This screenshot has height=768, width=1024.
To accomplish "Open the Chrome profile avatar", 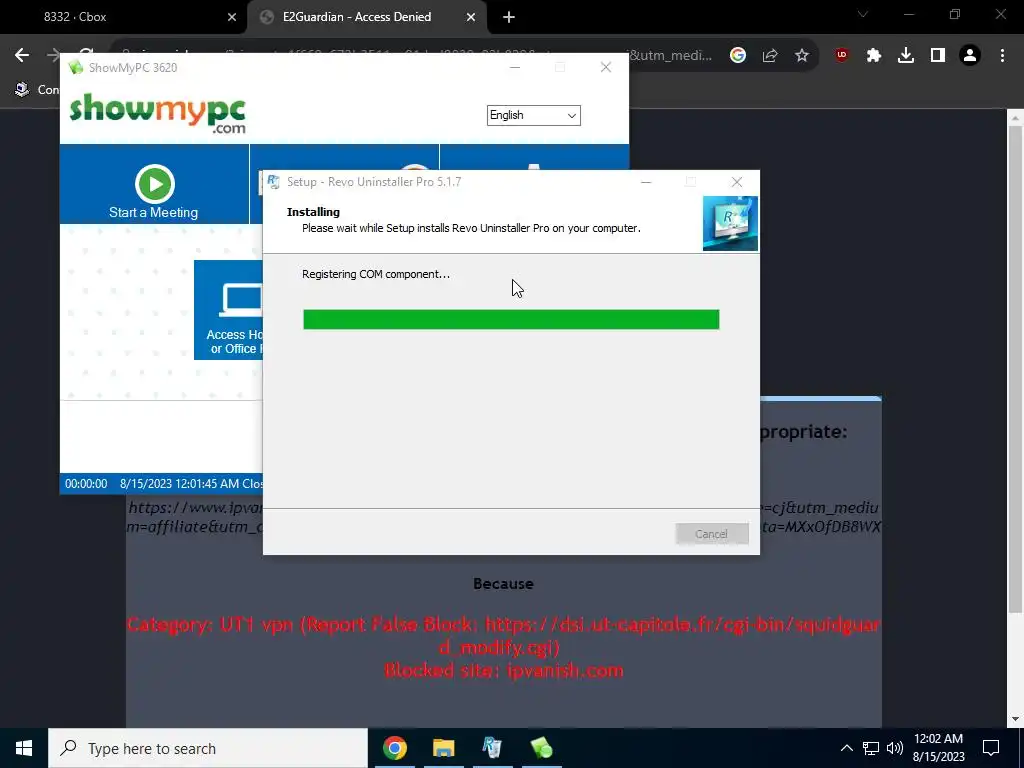I will [970, 56].
